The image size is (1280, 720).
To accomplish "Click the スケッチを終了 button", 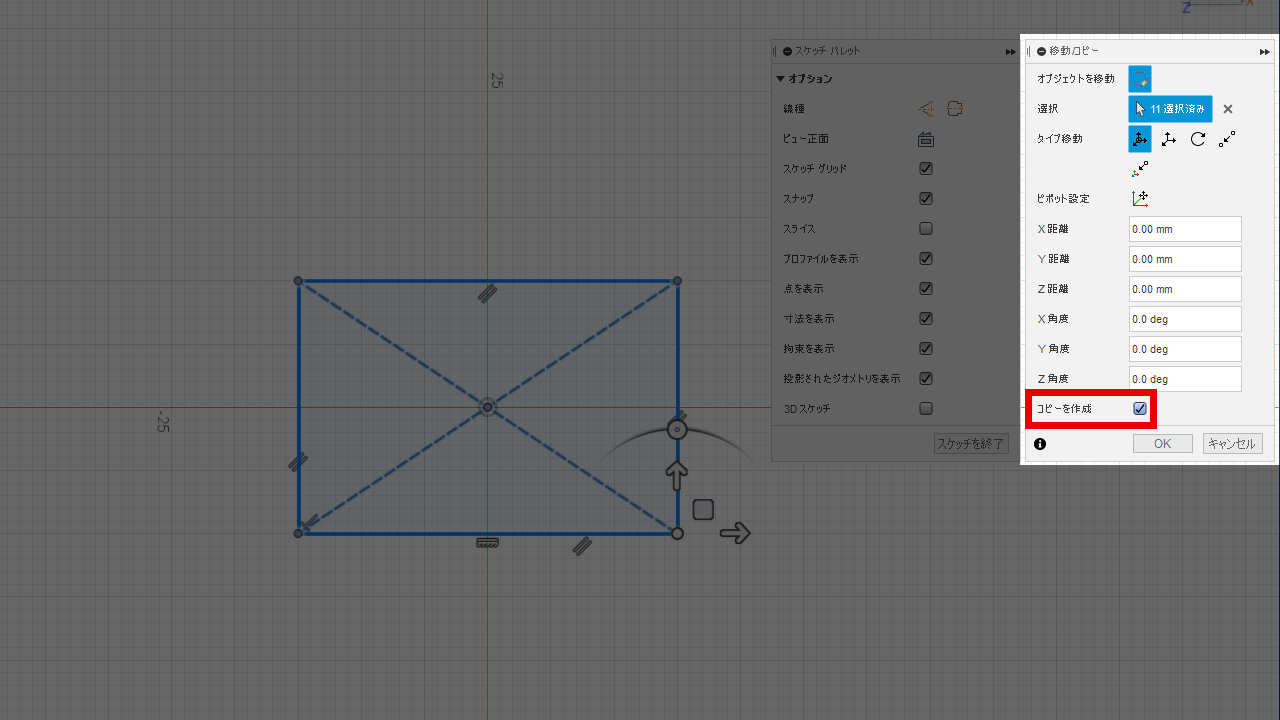I will (971, 444).
